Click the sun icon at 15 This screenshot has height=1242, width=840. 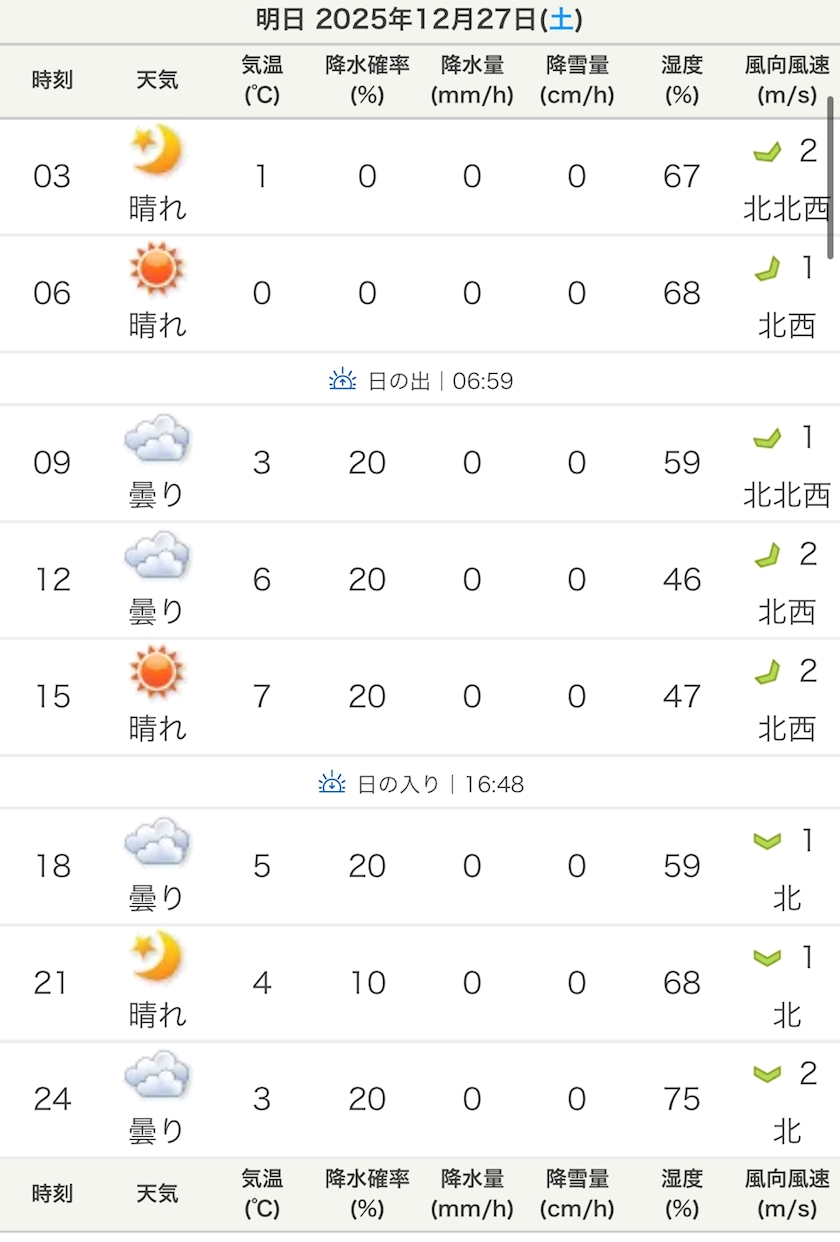pyautogui.click(x=157, y=672)
